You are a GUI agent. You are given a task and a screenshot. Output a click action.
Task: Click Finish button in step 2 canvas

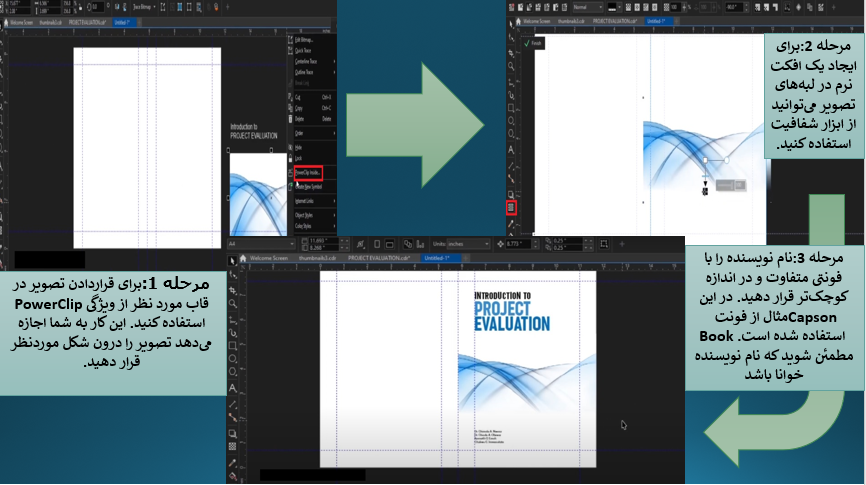pos(534,43)
